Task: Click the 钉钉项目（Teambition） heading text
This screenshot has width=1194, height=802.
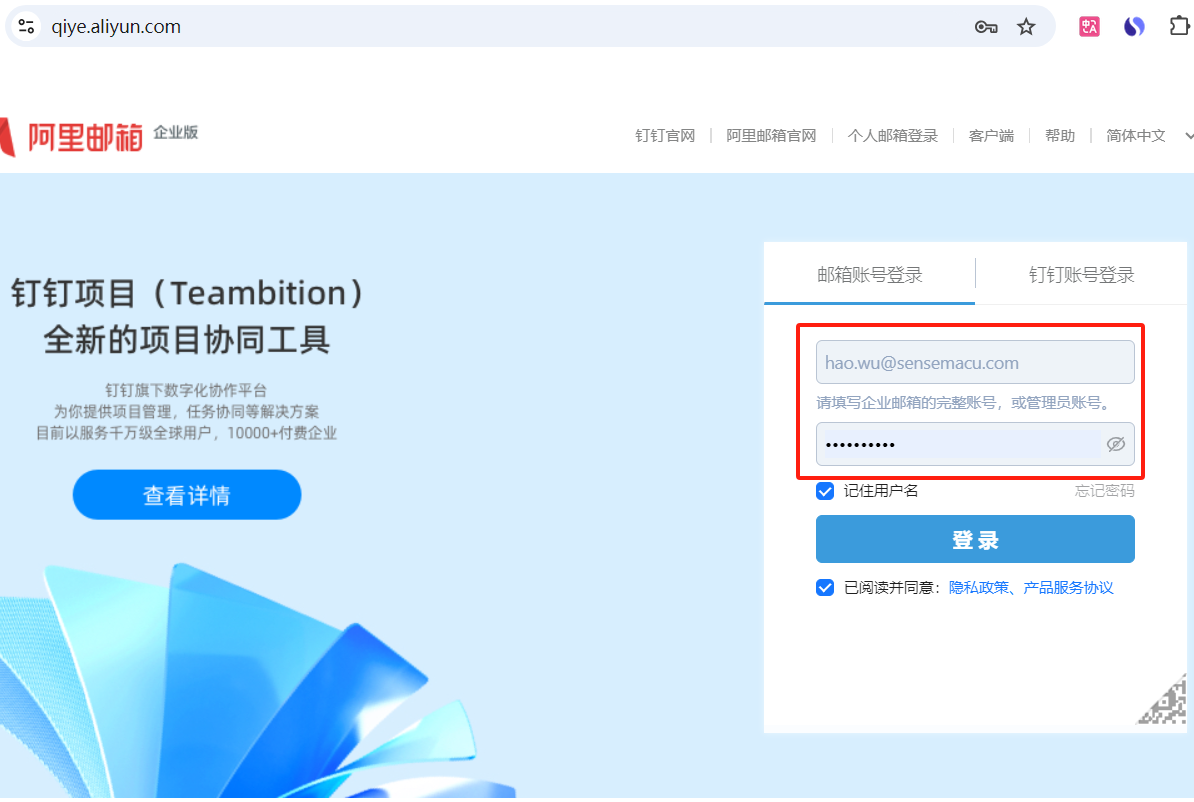Action: click(x=187, y=293)
